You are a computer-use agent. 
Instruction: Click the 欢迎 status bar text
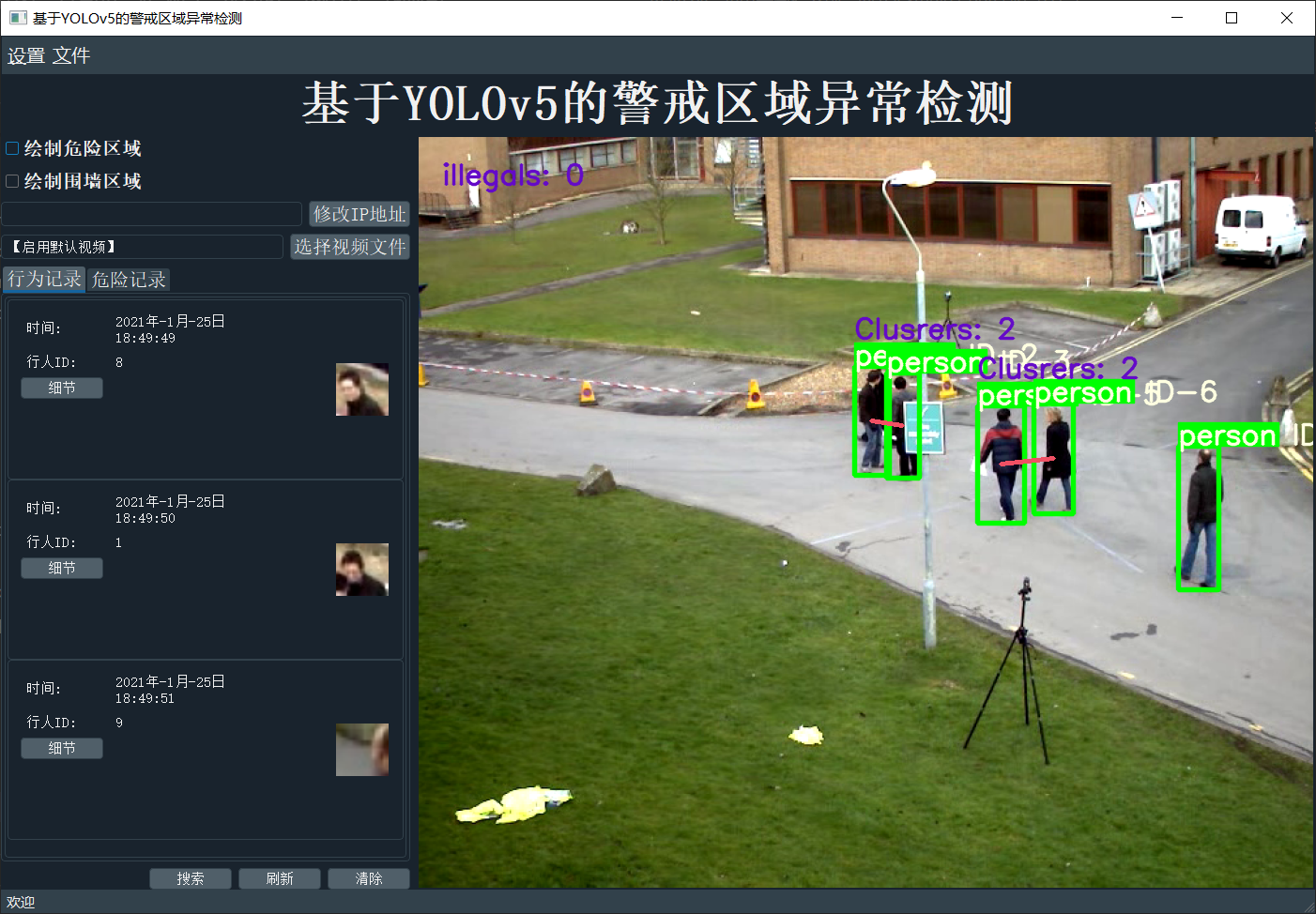coord(21,902)
